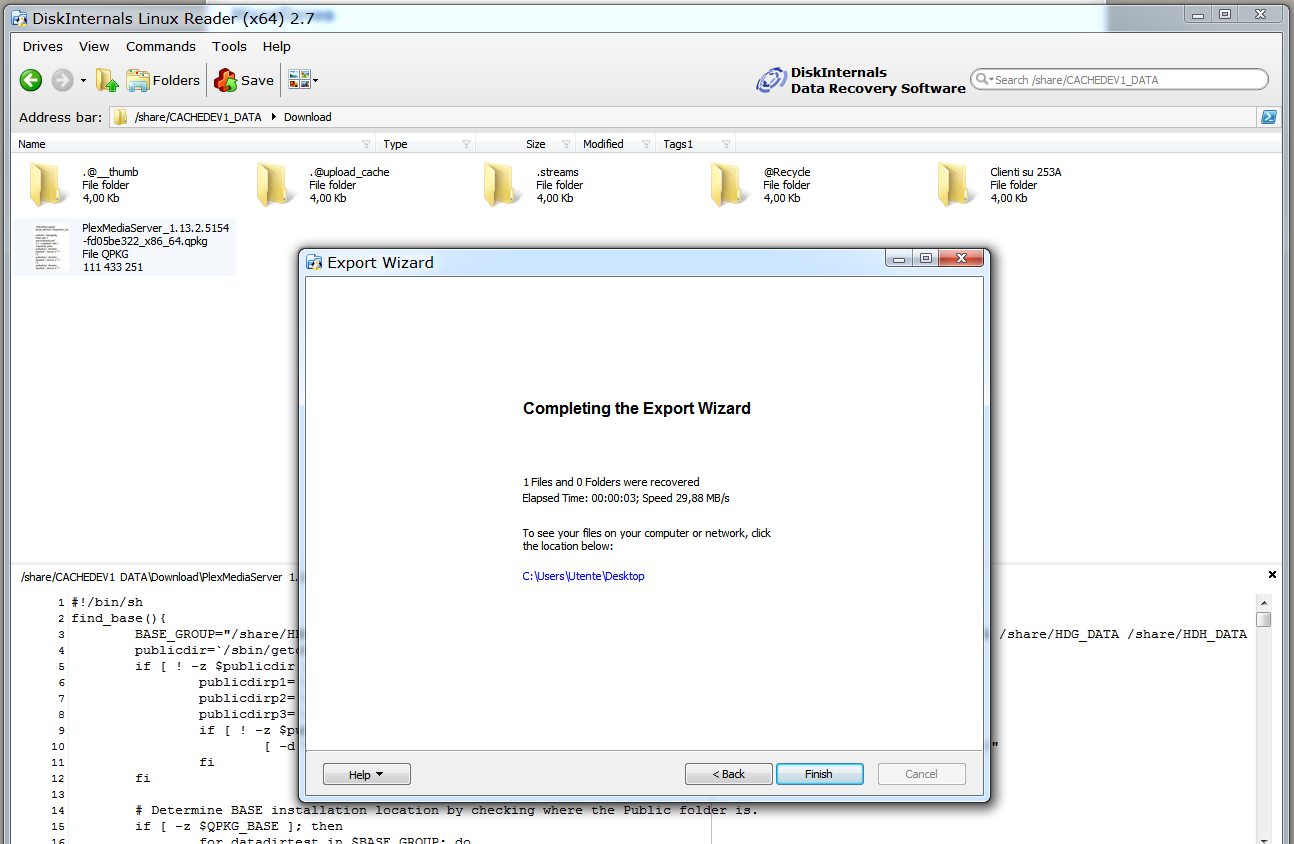Maximize the Export Wizard window
The width and height of the screenshot is (1294, 844).
click(927, 258)
